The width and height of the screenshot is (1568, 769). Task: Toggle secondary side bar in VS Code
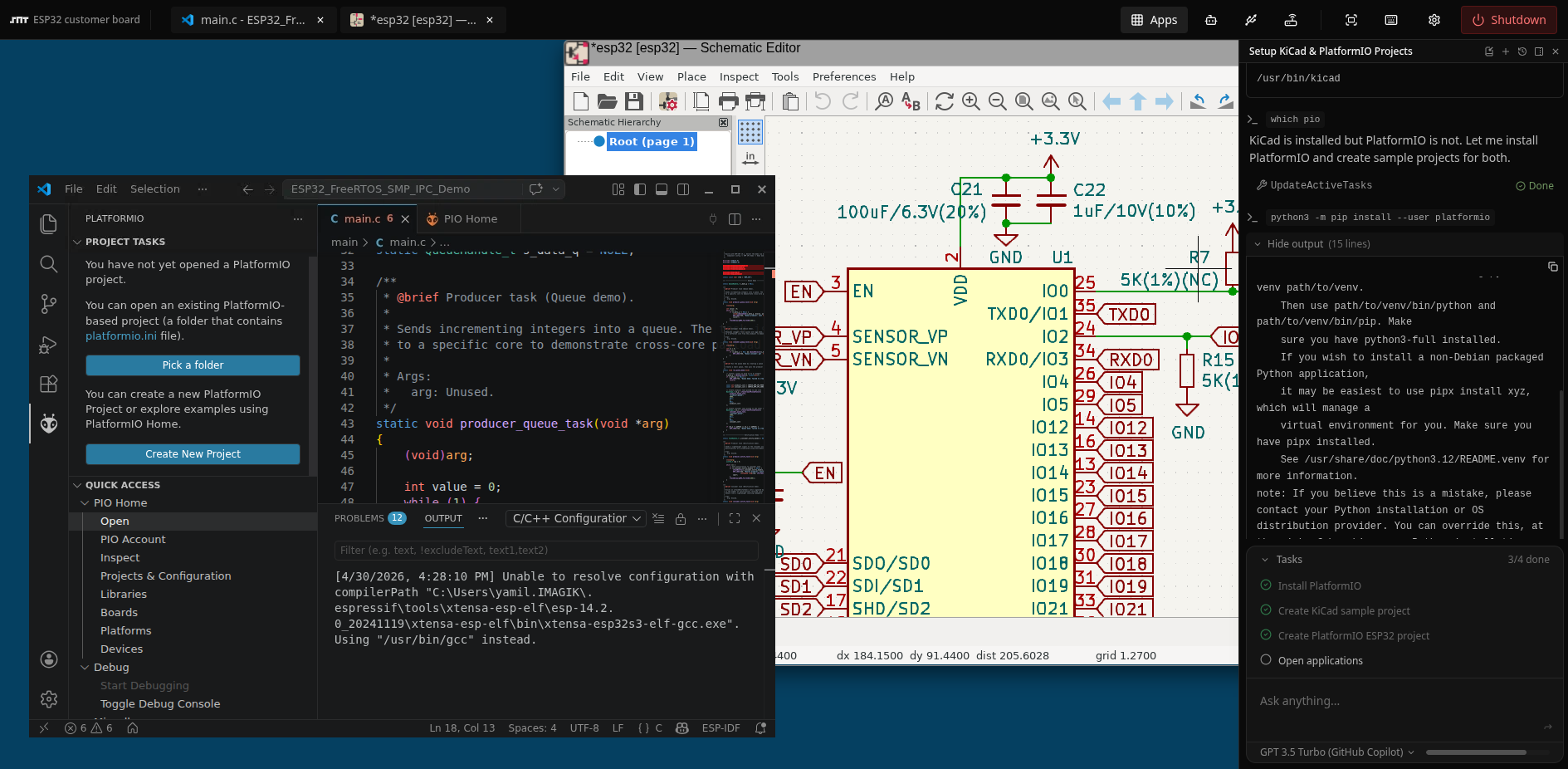pos(683,189)
